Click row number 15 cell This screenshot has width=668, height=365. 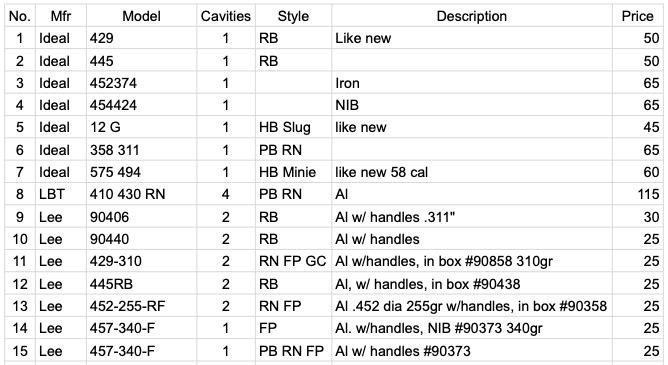(x=20, y=351)
